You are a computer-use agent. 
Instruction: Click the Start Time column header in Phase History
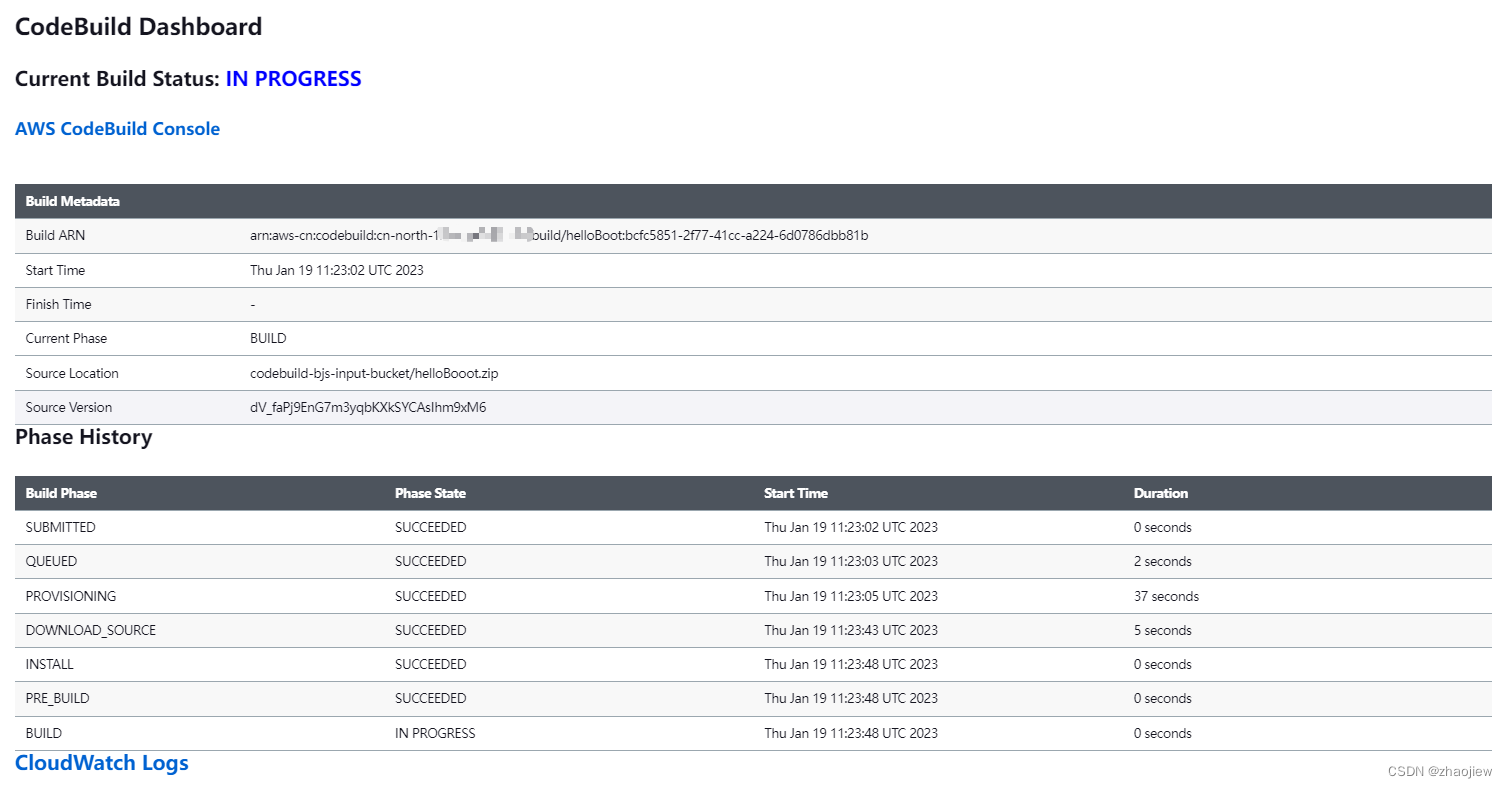click(796, 493)
